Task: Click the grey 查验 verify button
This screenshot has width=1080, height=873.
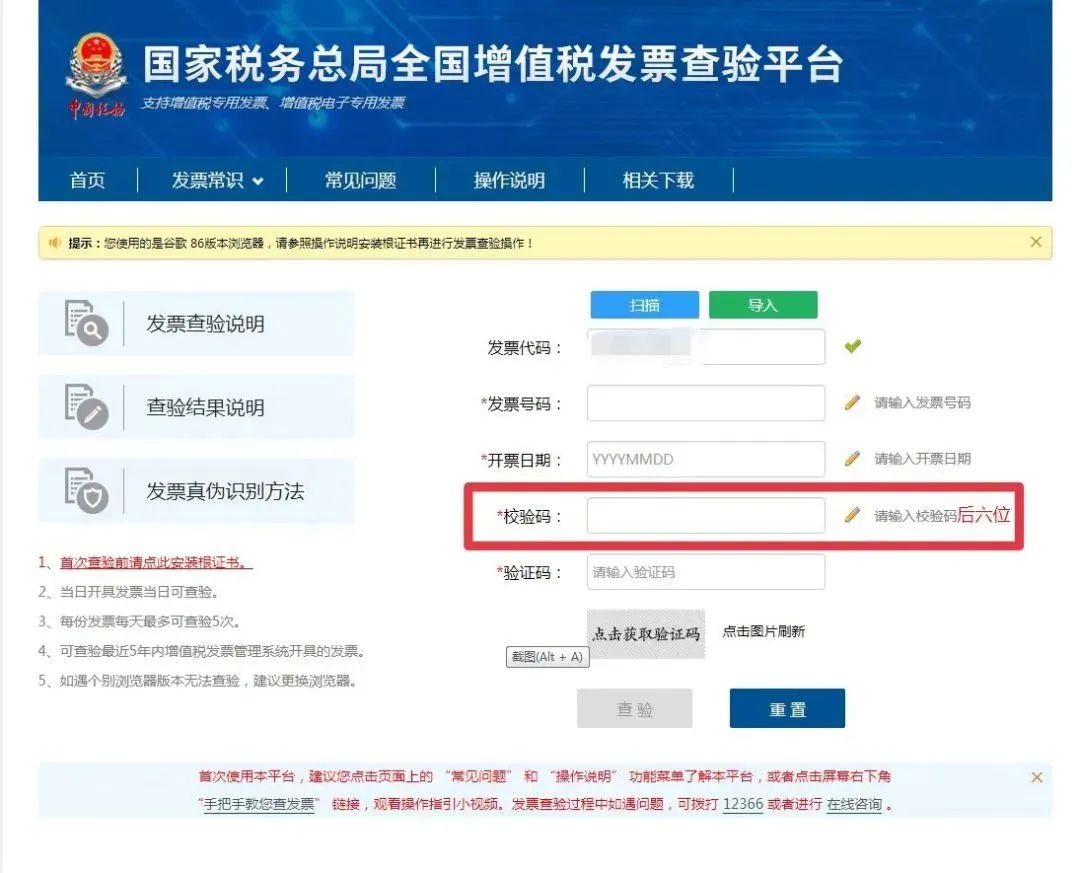Action: pyautogui.click(x=634, y=708)
